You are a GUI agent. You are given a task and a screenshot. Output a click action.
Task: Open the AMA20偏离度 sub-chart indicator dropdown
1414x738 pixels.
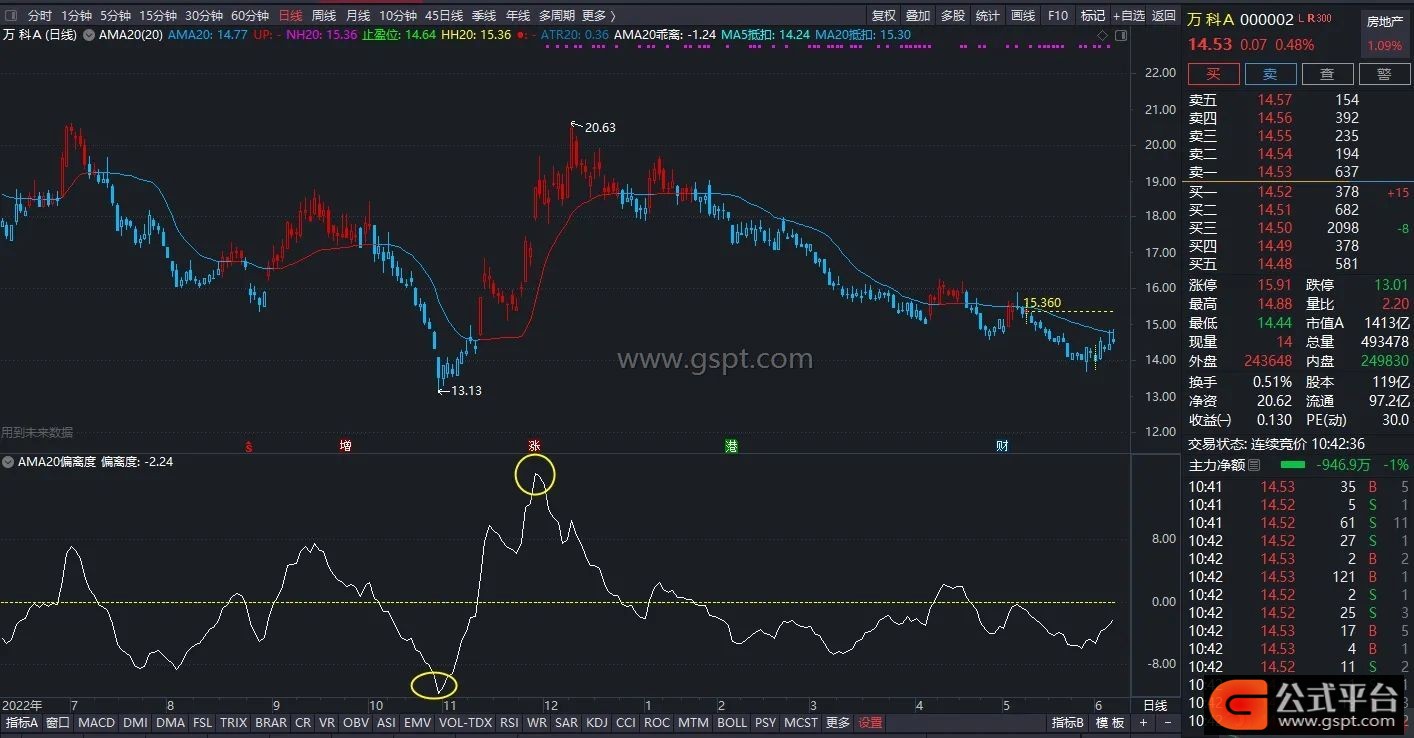9,462
